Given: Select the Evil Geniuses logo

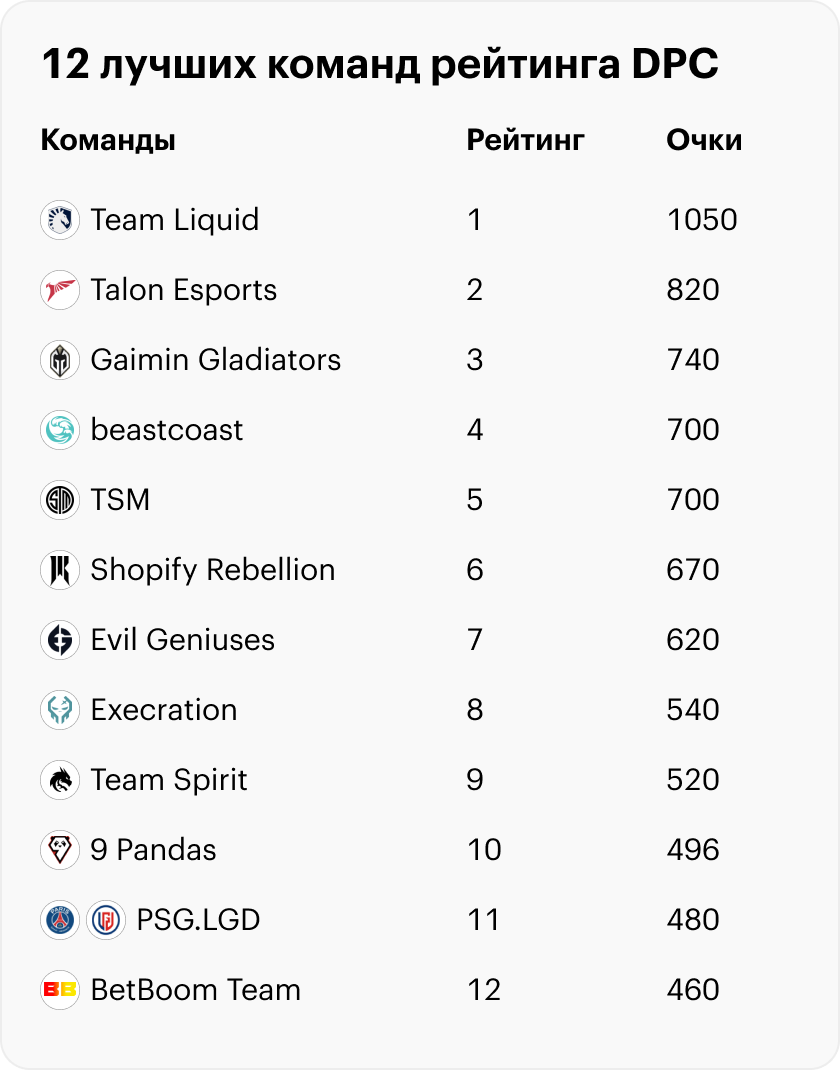Looking at the screenshot, I should pos(60,640).
